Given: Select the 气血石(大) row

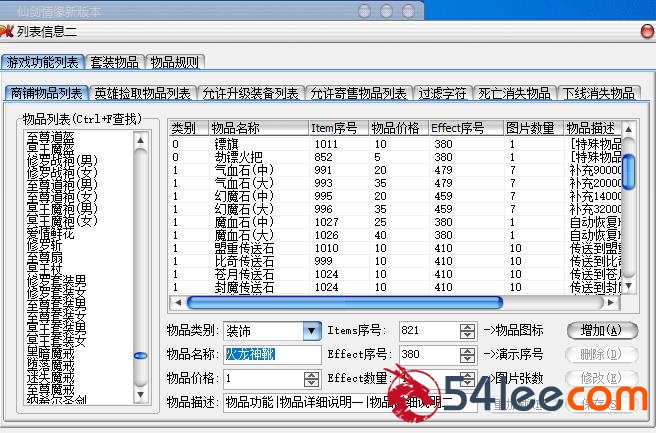Looking at the screenshot, I should 395,183.
